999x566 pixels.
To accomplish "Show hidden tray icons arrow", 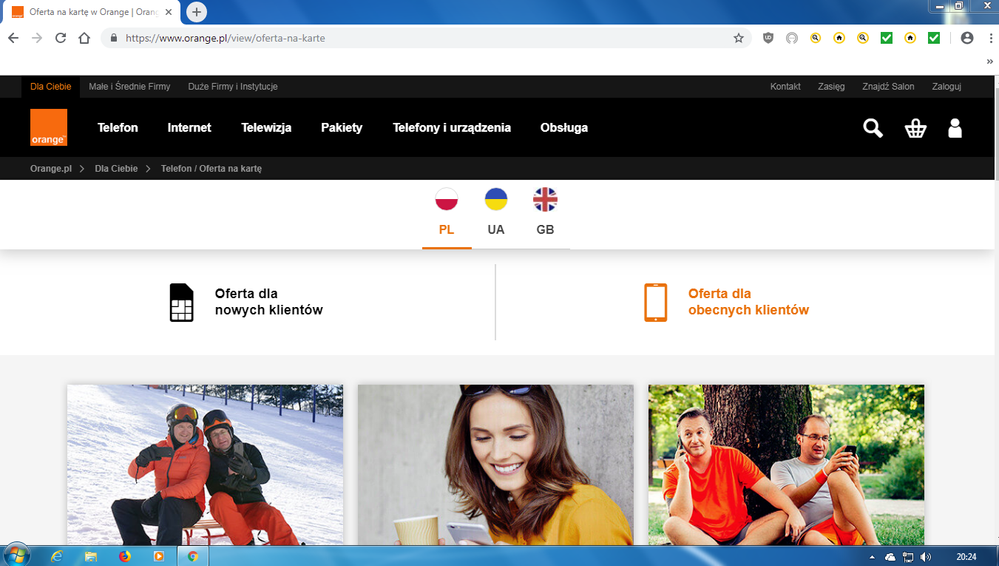I will (872, 557).
